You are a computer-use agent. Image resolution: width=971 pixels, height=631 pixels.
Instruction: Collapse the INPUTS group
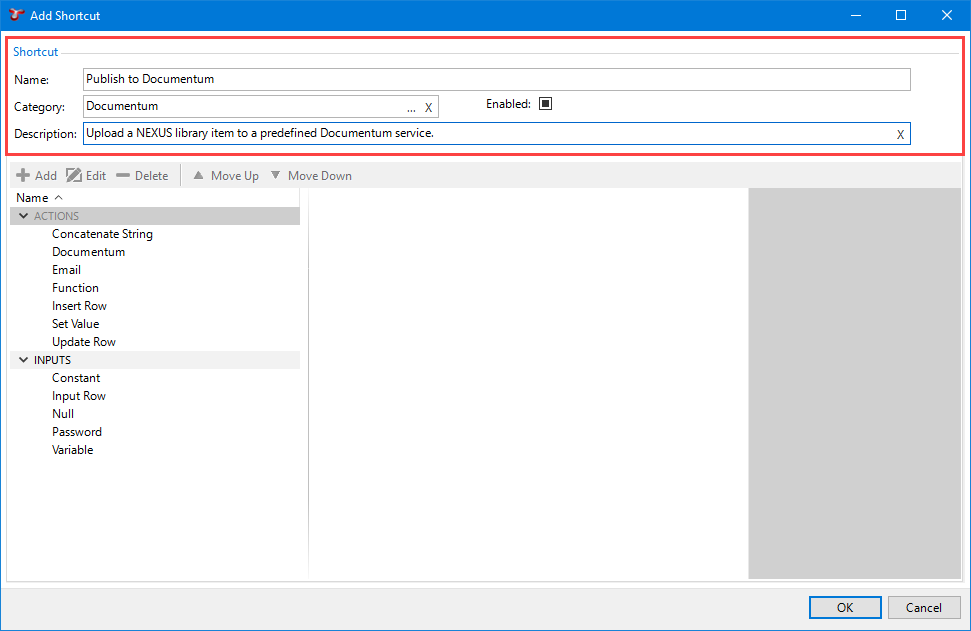[x=23, y=360]
